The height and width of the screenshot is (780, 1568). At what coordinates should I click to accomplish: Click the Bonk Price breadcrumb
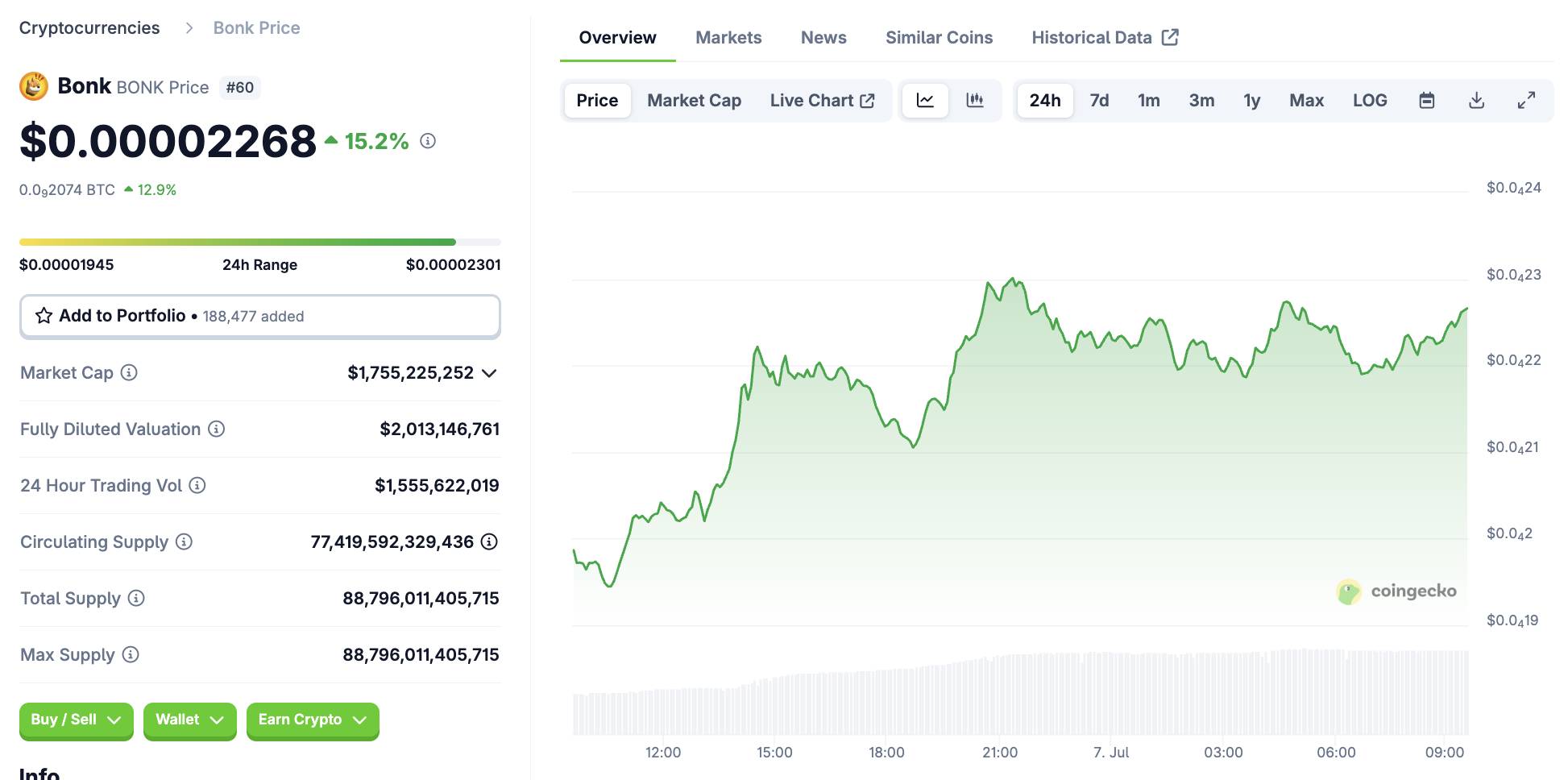[x=256, y=28]
